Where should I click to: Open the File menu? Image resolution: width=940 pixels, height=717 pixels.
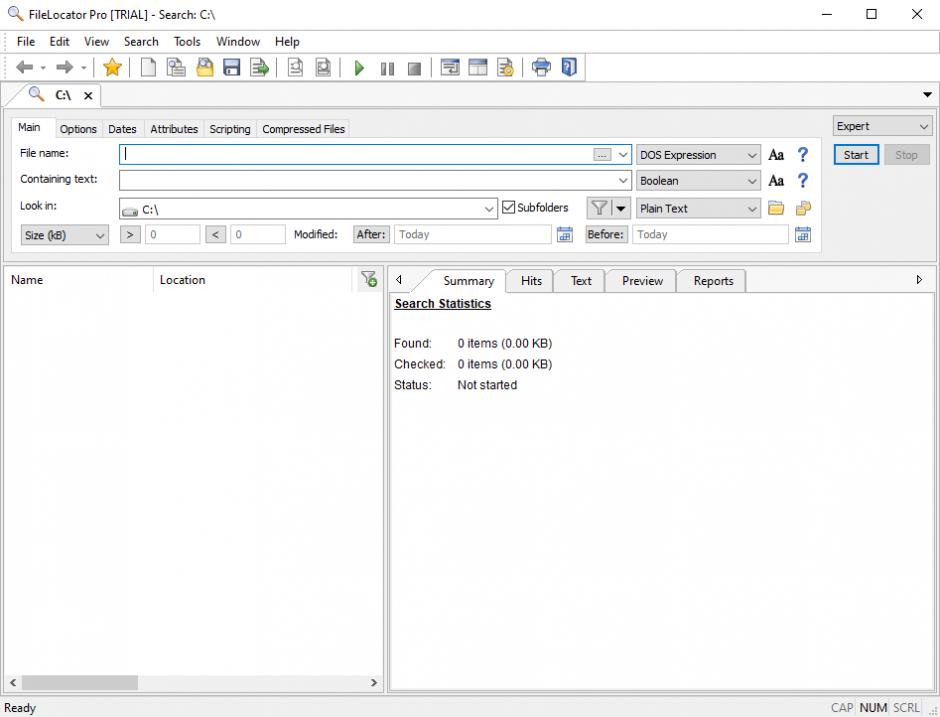click(x=26, y=41)
